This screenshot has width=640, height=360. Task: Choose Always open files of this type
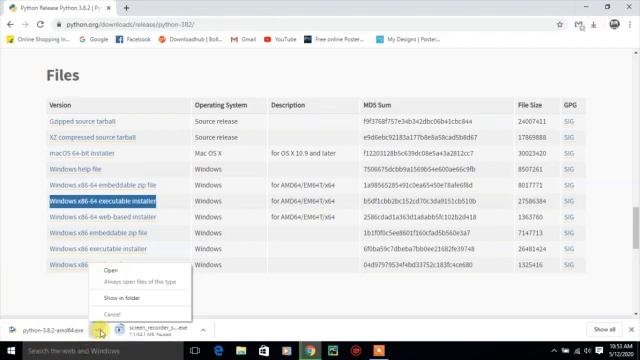(x=140, y=282)
